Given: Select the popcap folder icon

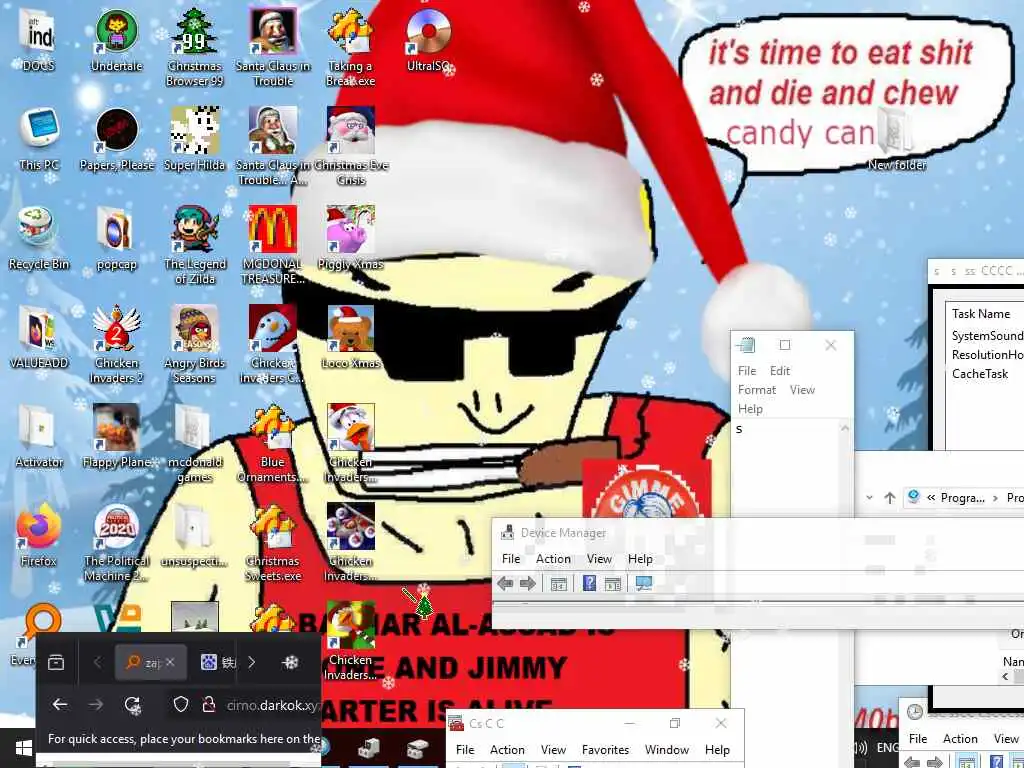Looking at the screenshot, I should pos(116,239).
